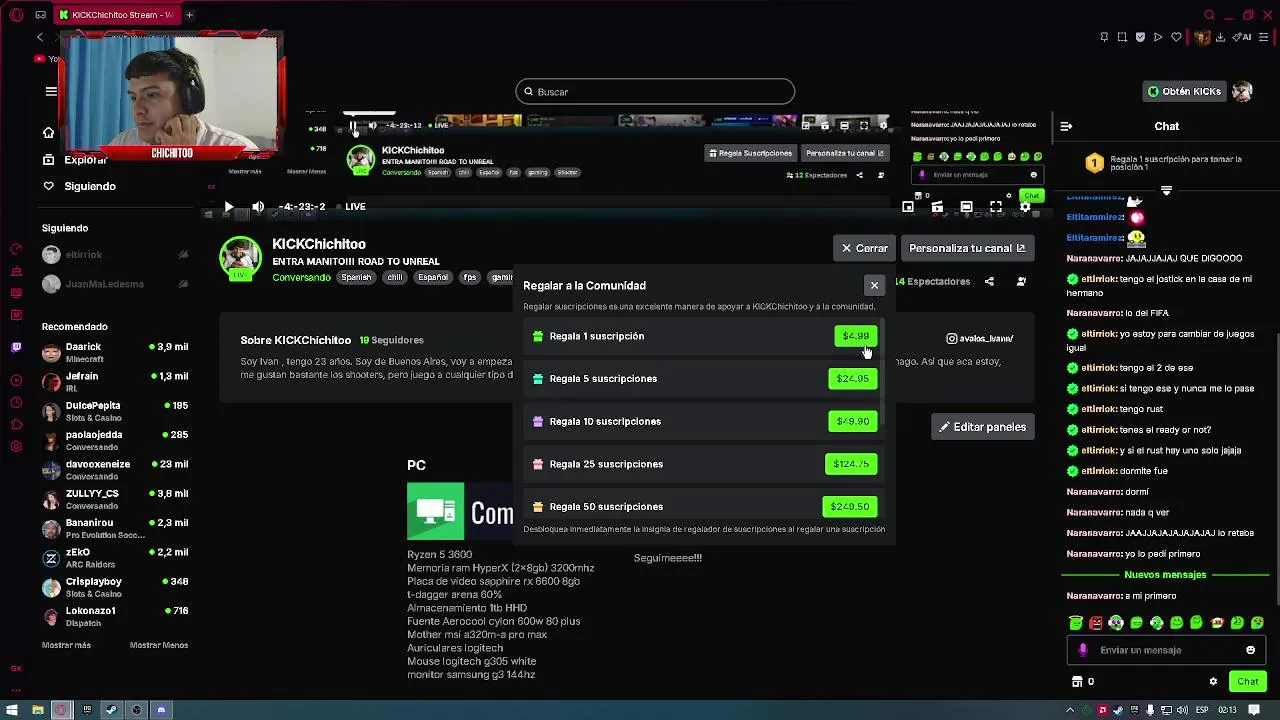Open recommended channel paolaojedda
Image resolution: width=1280 pixels, height=720 pixels.
115,440
